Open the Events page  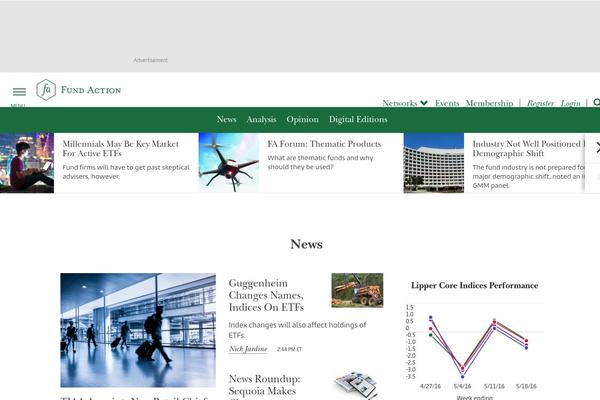pyautogui.click(x=447, y=103)
